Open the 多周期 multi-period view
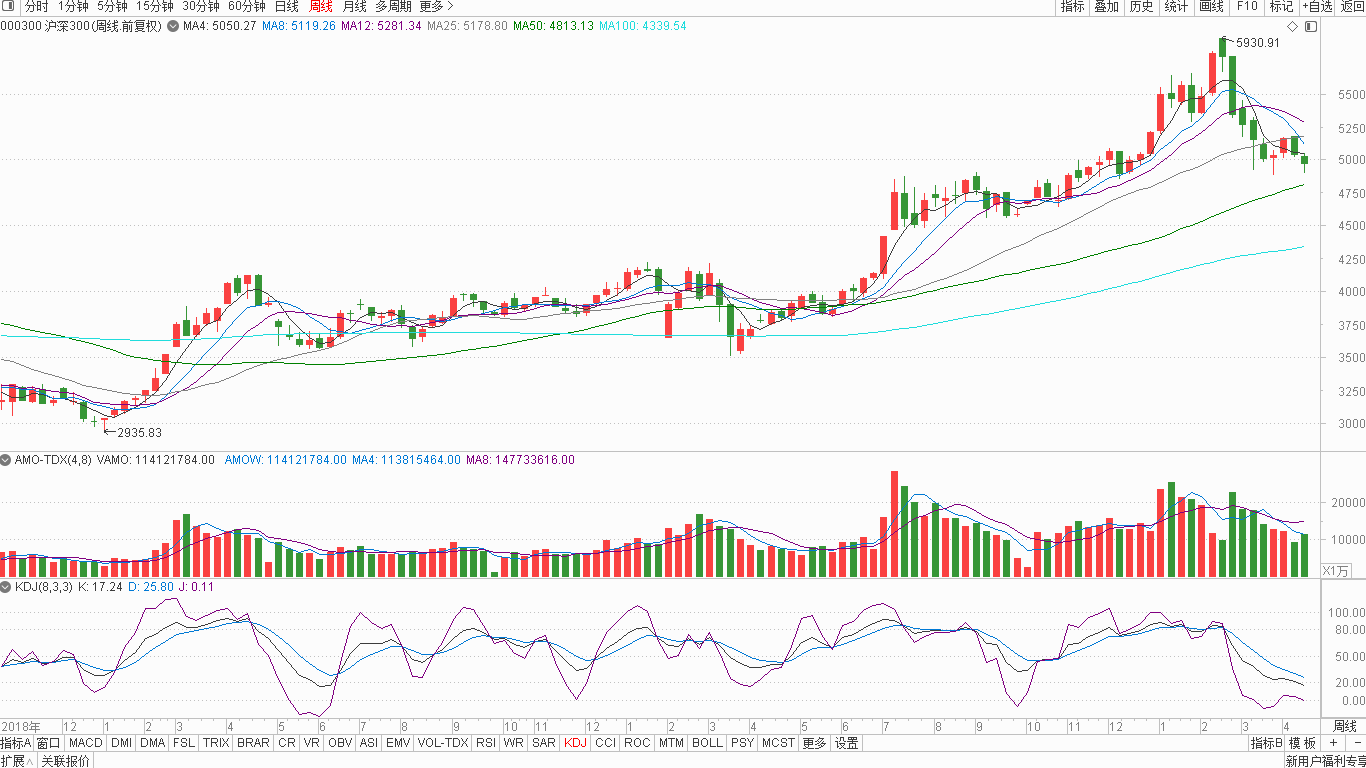Viewport: 1366px width, 768px height. (393, 6)
